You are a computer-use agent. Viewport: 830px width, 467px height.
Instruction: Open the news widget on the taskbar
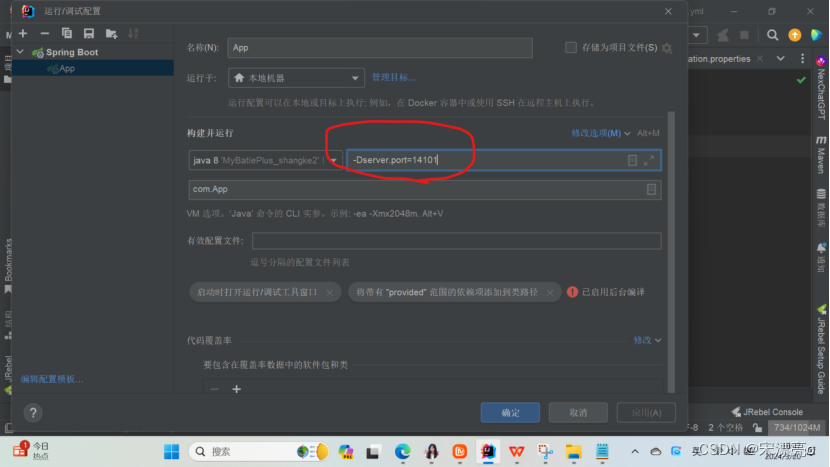(32, 451)
